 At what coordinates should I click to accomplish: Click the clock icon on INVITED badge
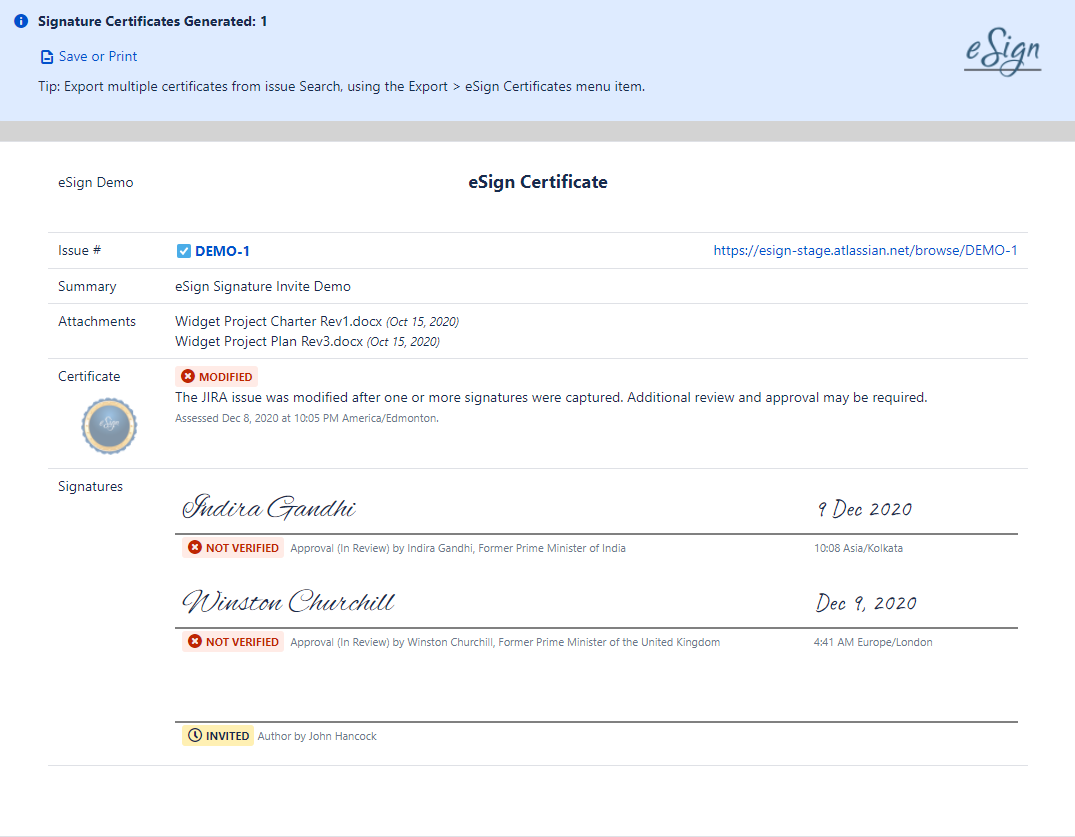(195, 736)
